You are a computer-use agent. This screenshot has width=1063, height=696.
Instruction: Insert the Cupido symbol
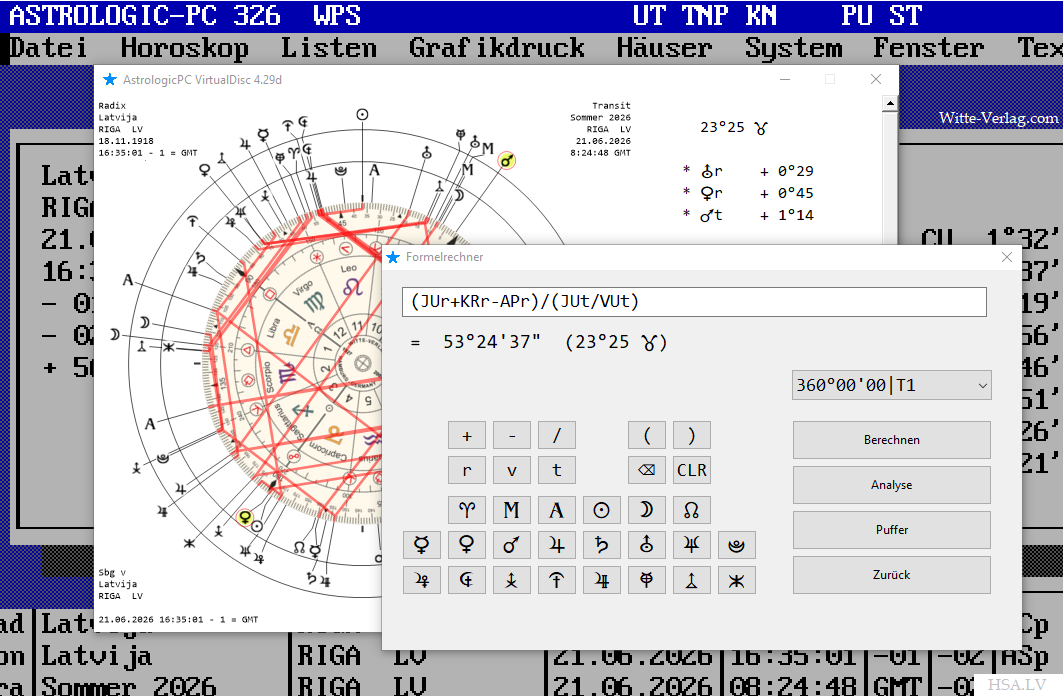[422, 580]
